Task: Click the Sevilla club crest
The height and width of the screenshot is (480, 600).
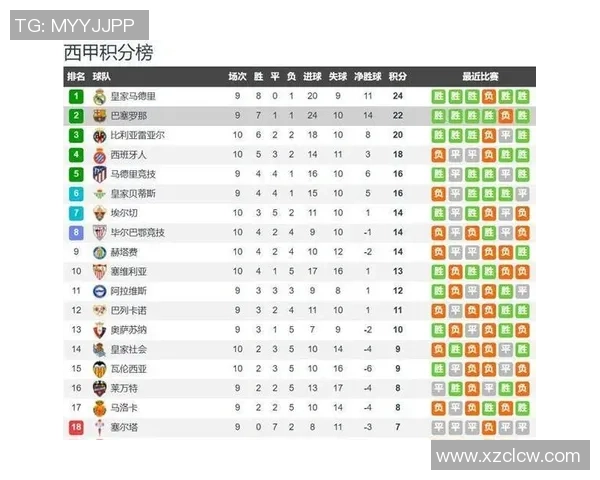Action: tap(100, 271)
